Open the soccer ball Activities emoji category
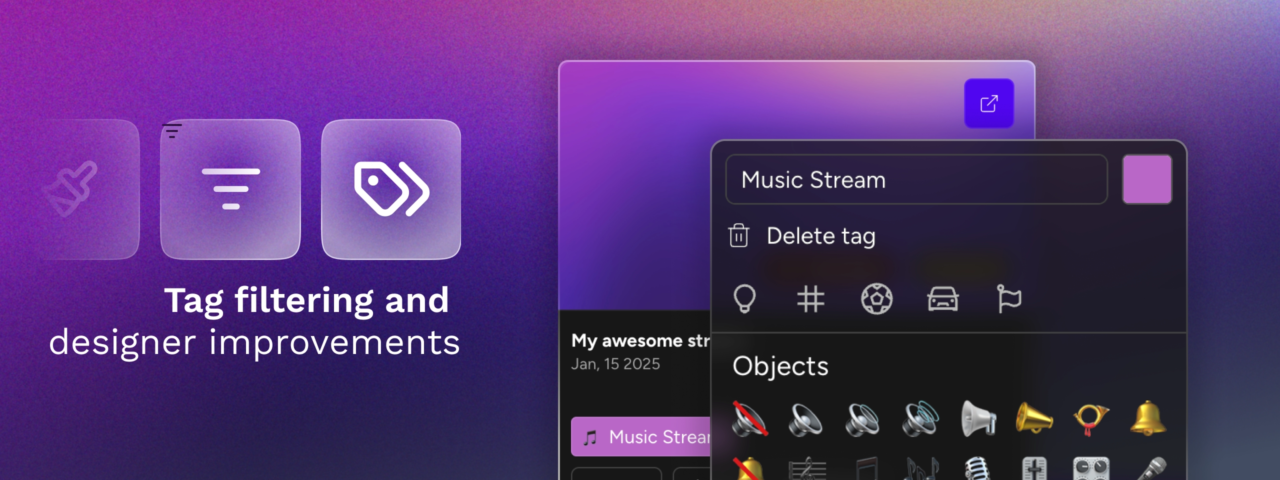 [x=877, y=298]
